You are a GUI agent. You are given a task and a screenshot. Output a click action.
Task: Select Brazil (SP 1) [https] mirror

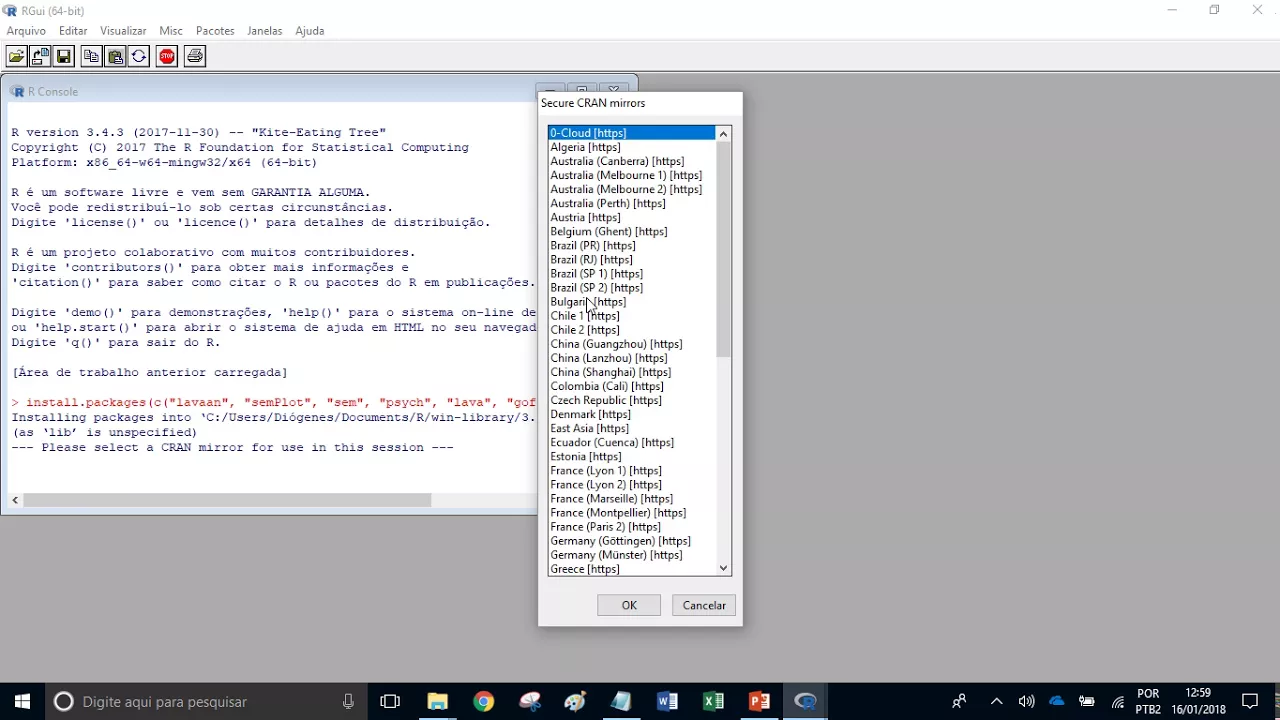(x=631, y=273)
